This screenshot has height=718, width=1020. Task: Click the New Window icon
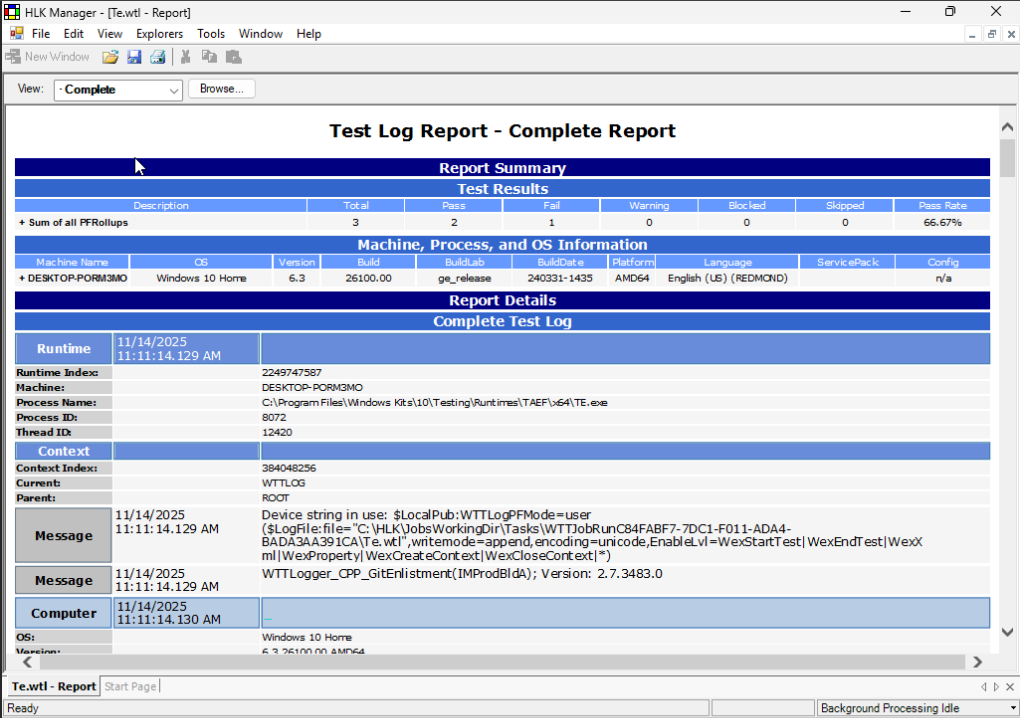14,56
